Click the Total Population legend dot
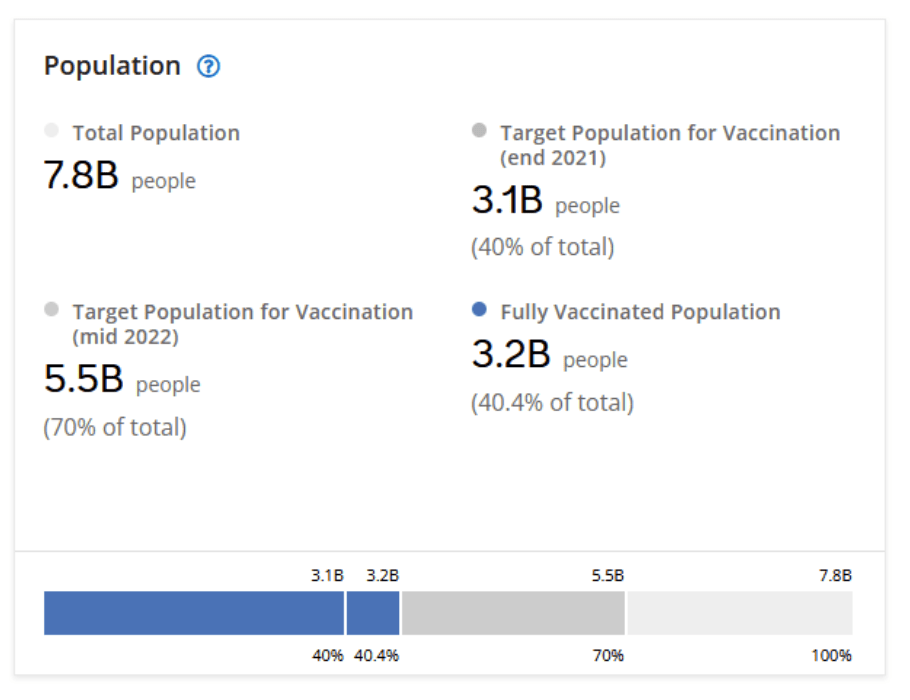Screen dimensions: 910x700 coord(52,131)
